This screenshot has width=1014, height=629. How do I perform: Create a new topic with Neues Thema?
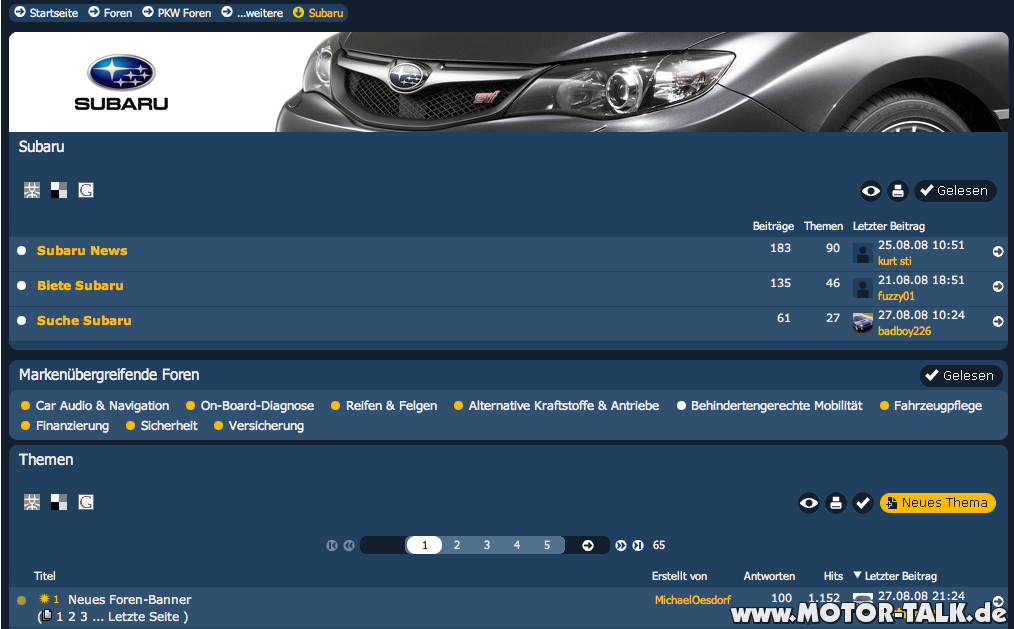coord(938,503)
